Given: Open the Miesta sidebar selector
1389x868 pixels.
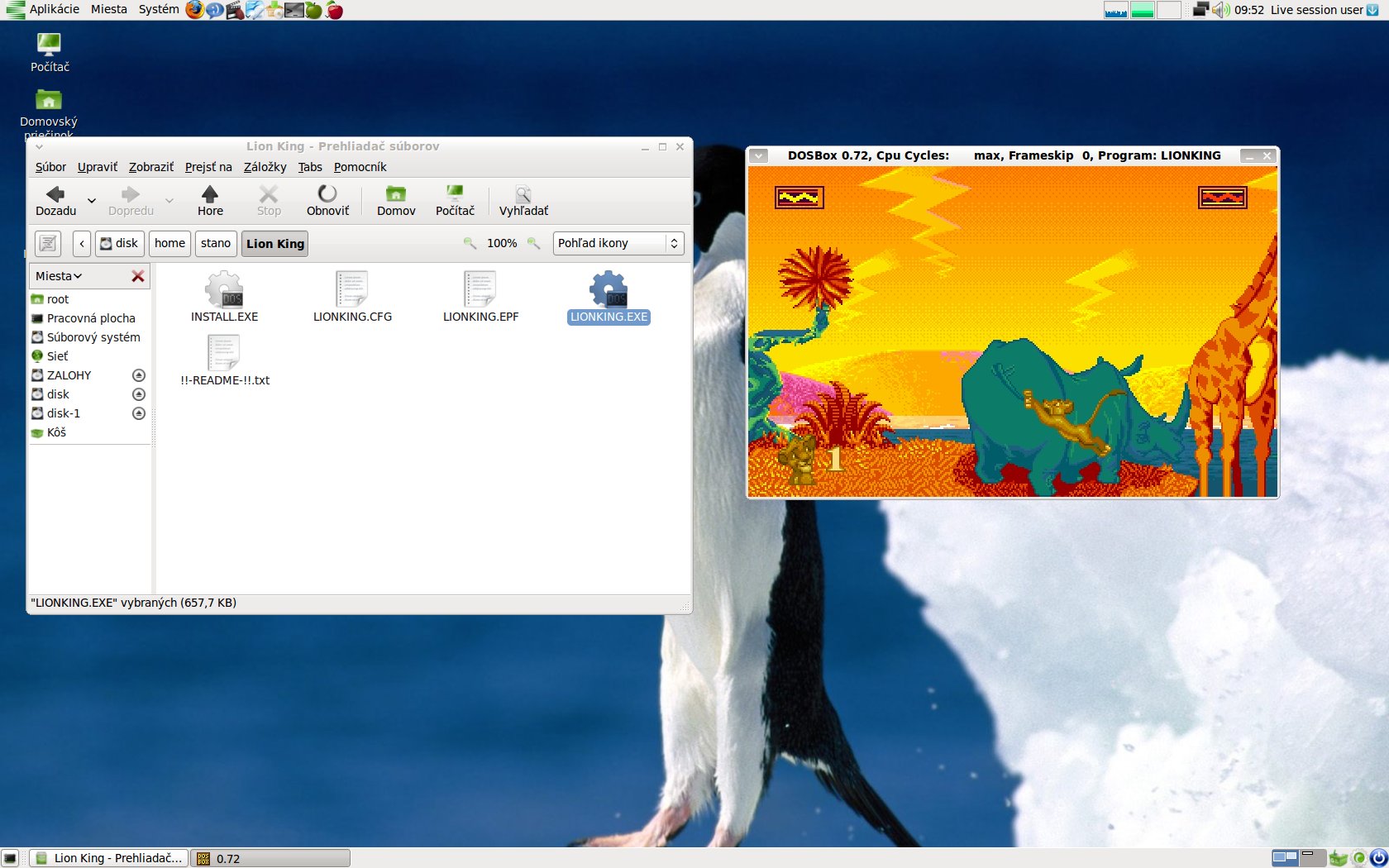Looking at the screenshot, I should (59, 276).
